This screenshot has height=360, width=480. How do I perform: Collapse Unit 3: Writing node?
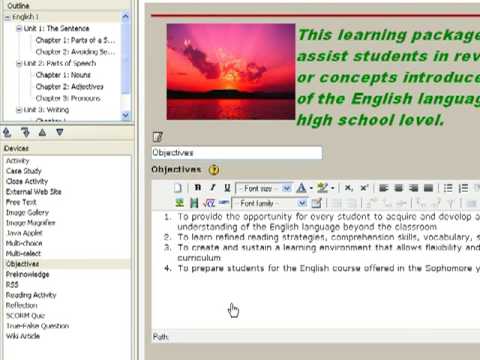coord(19,110)
